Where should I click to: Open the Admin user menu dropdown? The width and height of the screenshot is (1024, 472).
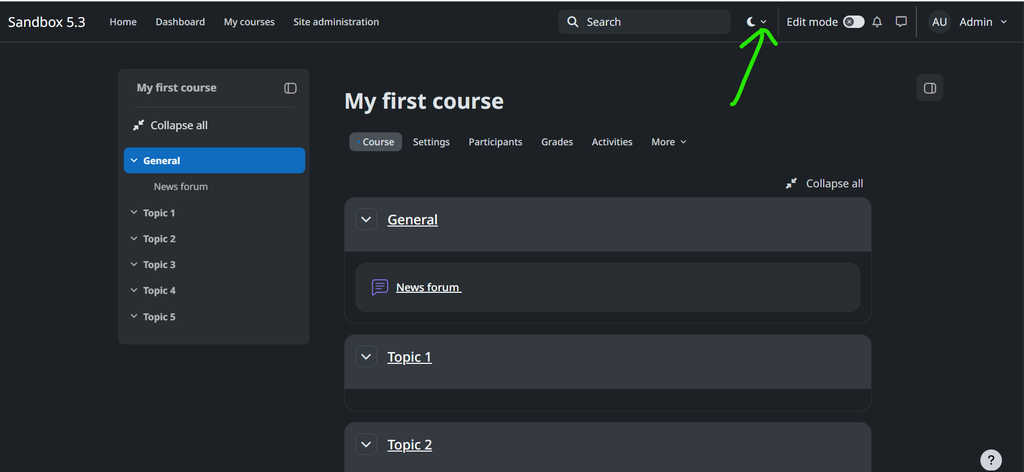pyautogui.click(x=984, y=22)
